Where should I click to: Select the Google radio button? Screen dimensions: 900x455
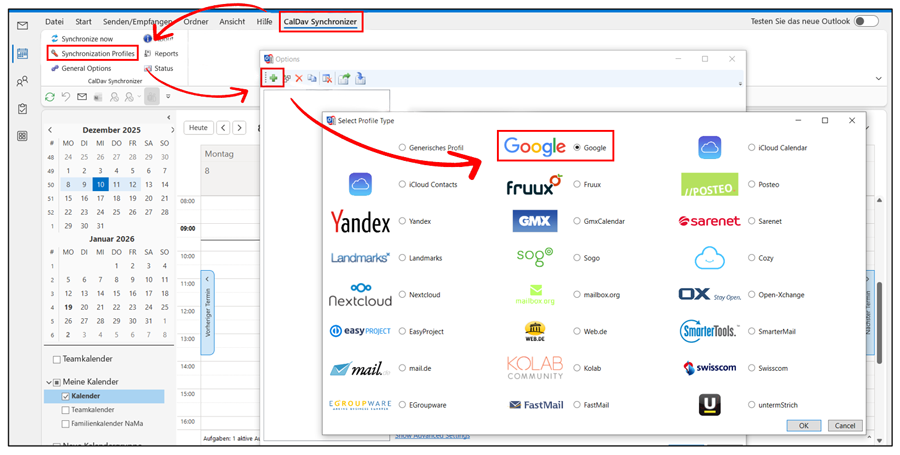coord(578,148)
